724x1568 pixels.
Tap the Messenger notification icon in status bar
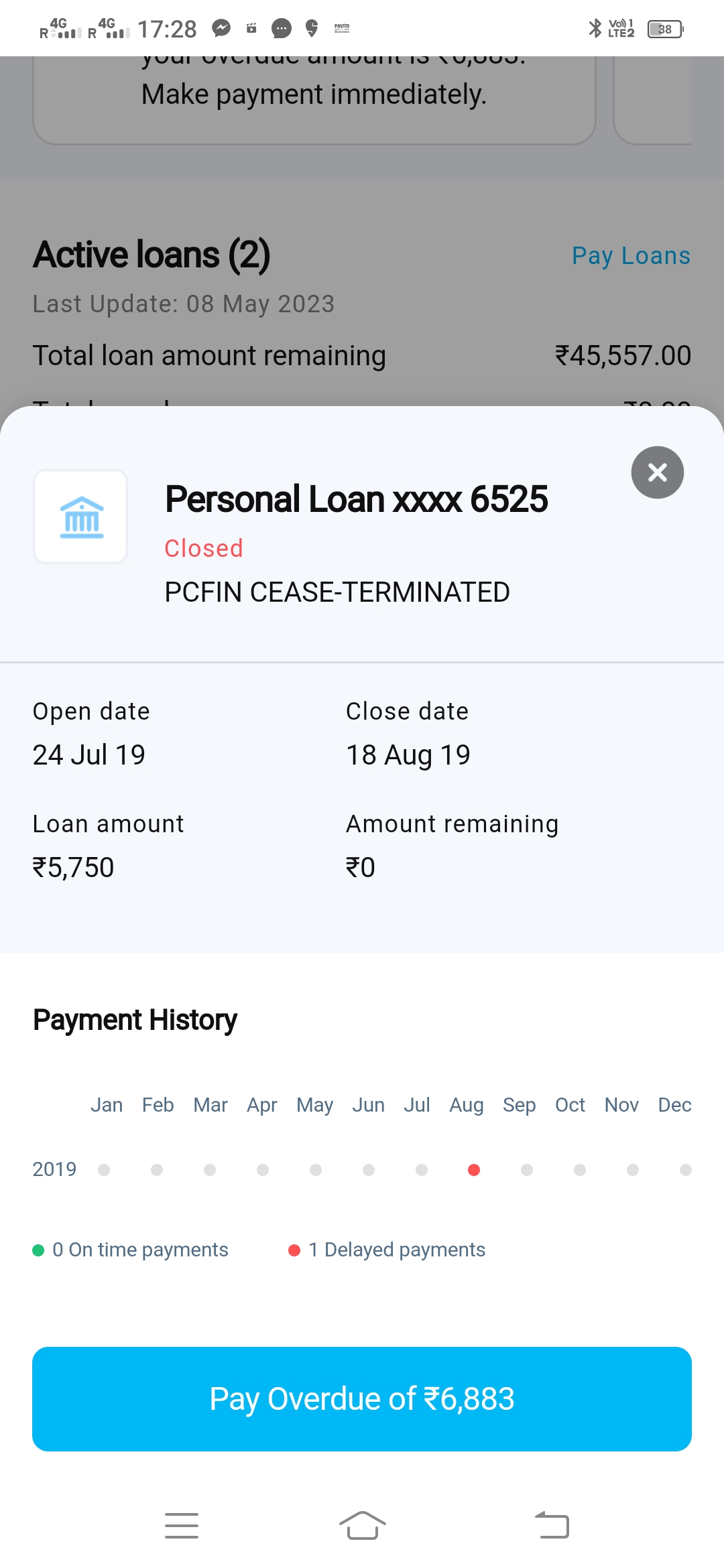click(x=221, y=28)
